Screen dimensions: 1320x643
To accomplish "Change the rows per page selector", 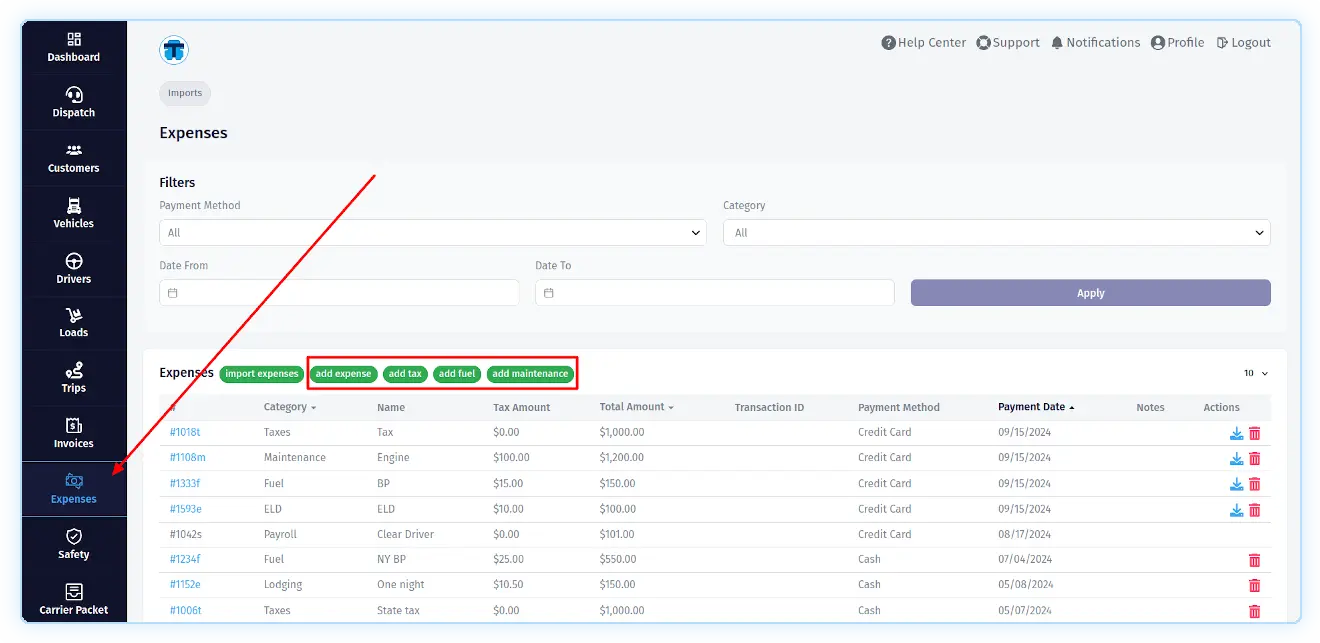I will [x=1256, y=373].
